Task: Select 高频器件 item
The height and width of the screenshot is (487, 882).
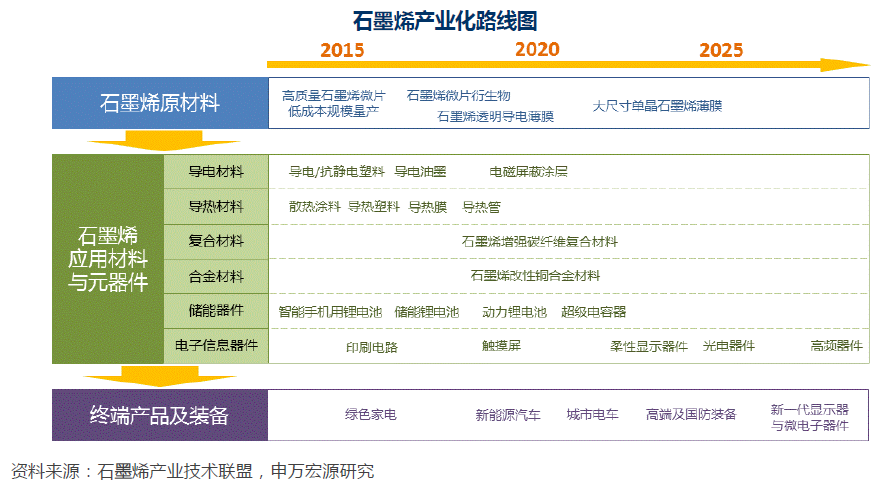Action: tap(836, 346)
